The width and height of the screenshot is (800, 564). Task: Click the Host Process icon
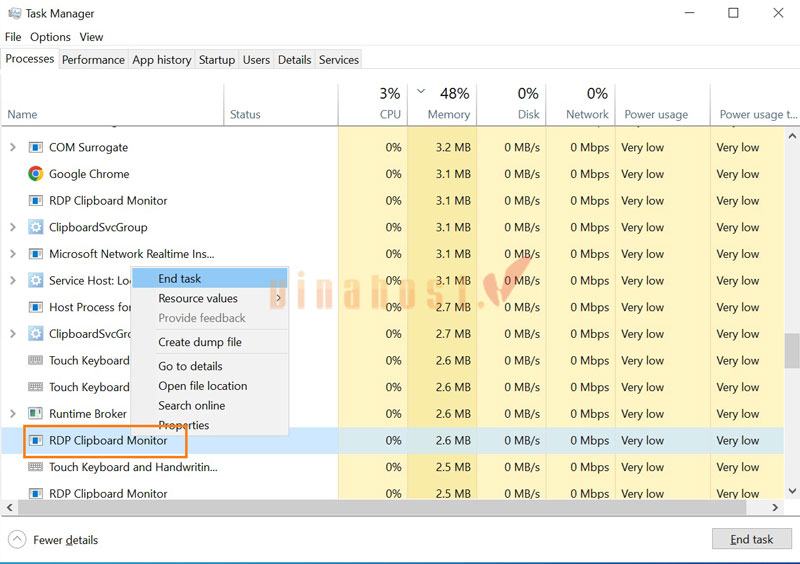(35, 307)
